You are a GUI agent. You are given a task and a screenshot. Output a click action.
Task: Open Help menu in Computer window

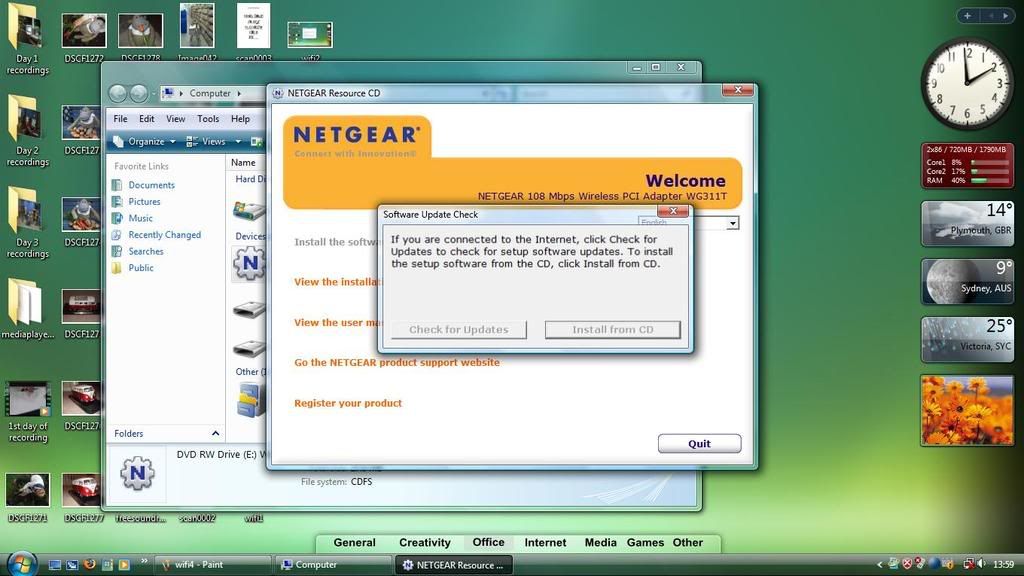pos(240,119)
